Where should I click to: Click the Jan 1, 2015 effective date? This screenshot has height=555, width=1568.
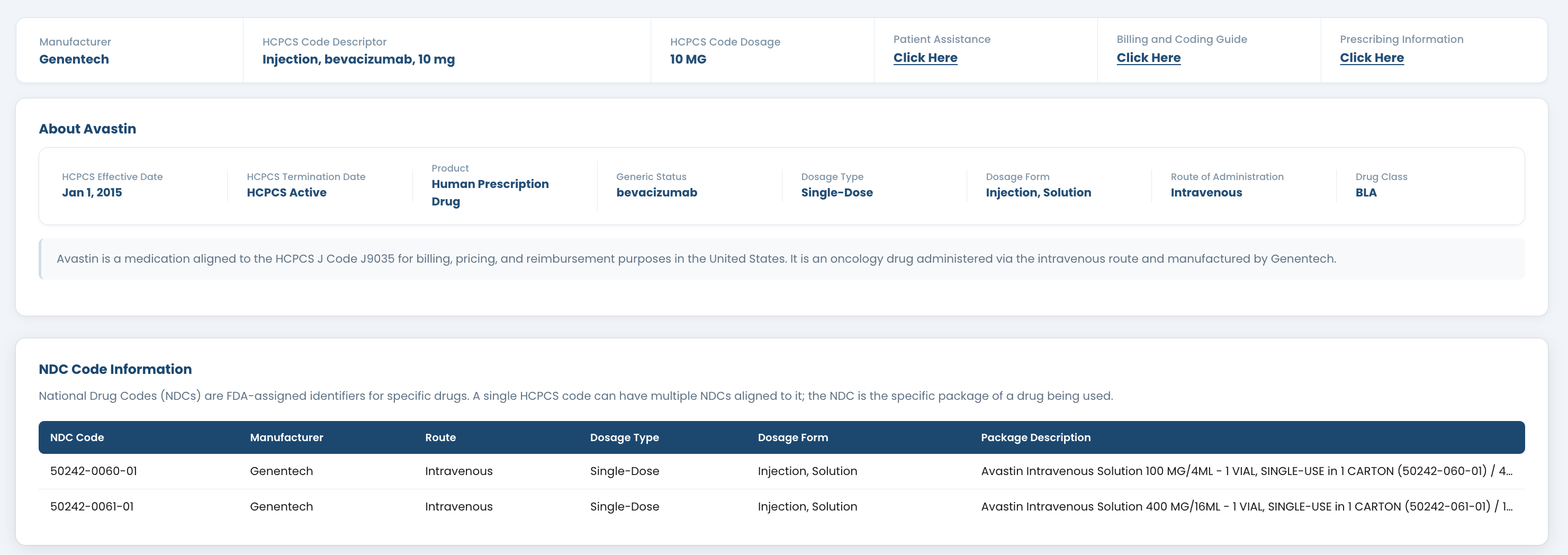click(92, 193)
